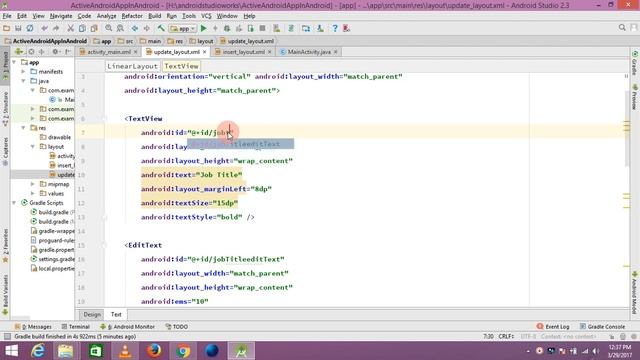Click the Save All toolbar icon
The width and height of the screenshot is (640, 360).
(x=18, y=28)
